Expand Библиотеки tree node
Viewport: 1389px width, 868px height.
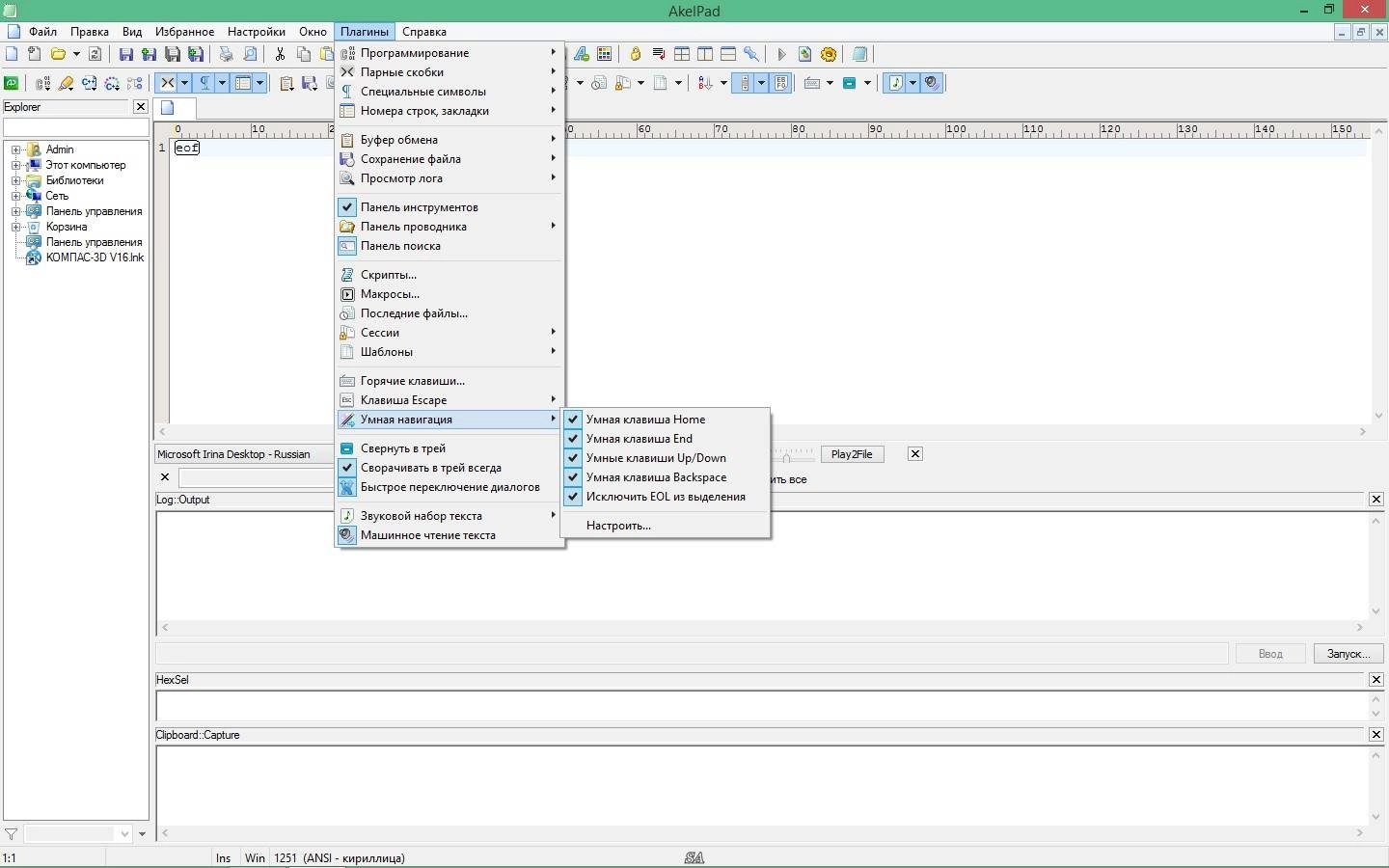pos(16,180)
